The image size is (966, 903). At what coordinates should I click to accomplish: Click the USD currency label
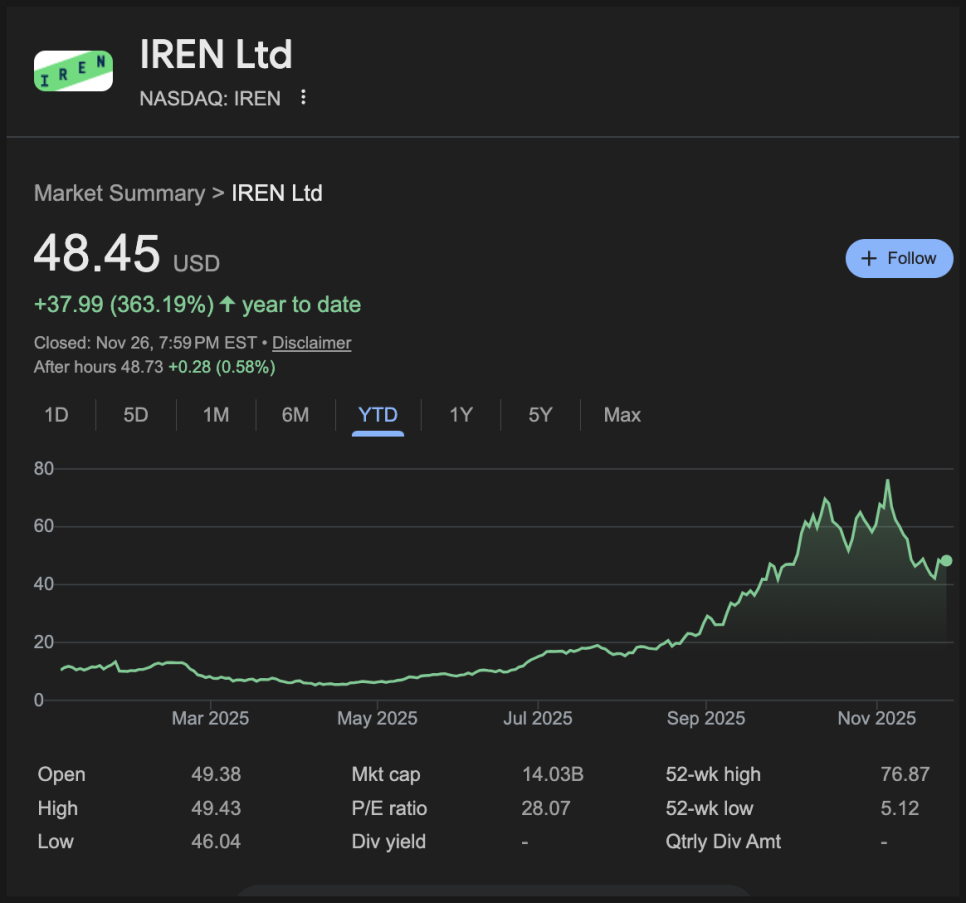click(197, 264)
